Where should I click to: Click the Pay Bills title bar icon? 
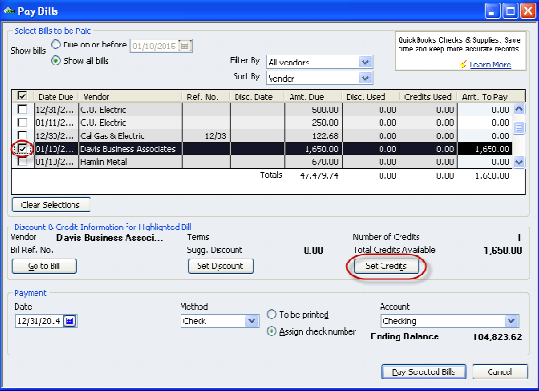coord(9,11)
